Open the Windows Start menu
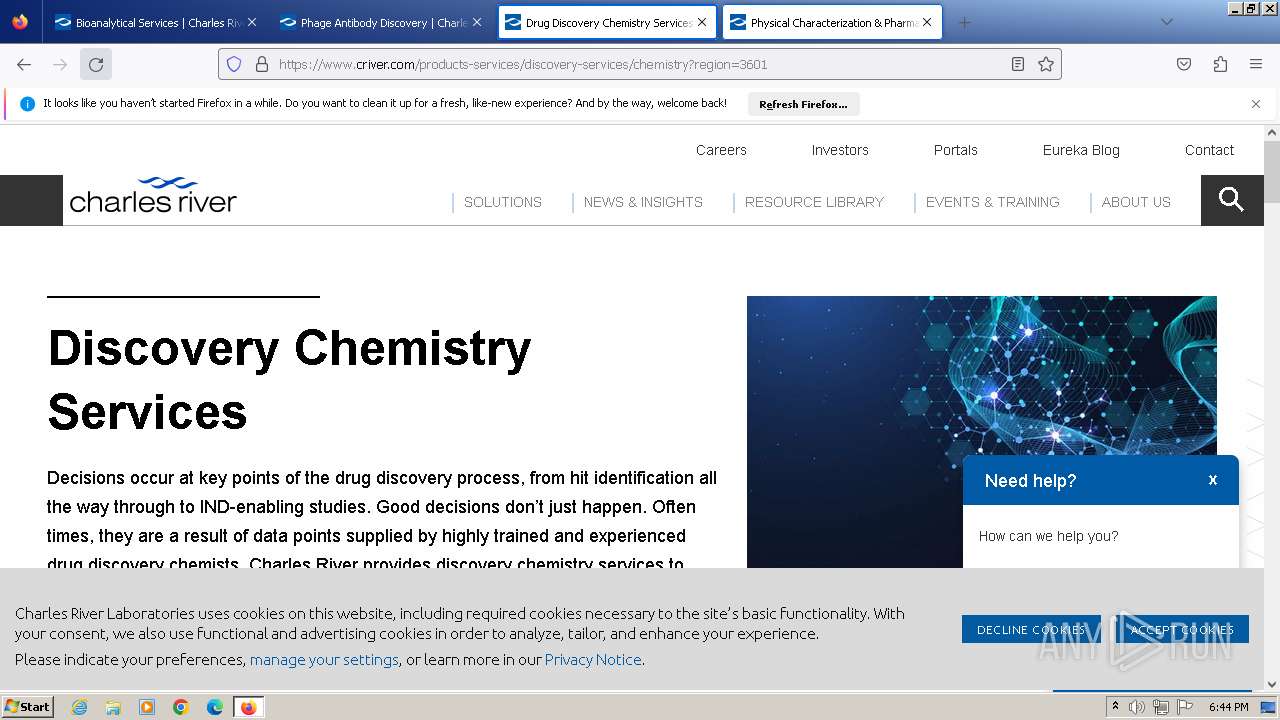Image resolution: width=1280 pixels, height=720 pixels. point(27,706)
